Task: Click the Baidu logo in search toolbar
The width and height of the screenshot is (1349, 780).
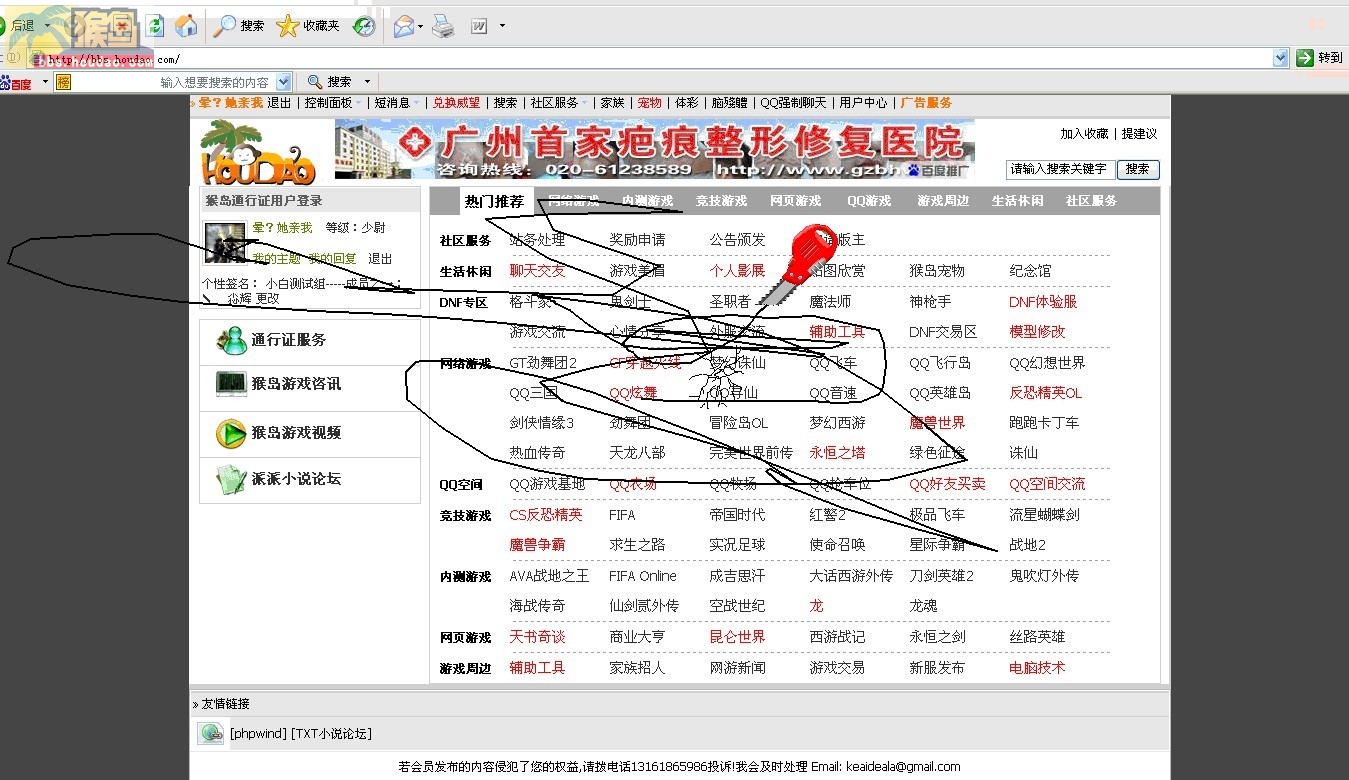Action: (16, 82)
